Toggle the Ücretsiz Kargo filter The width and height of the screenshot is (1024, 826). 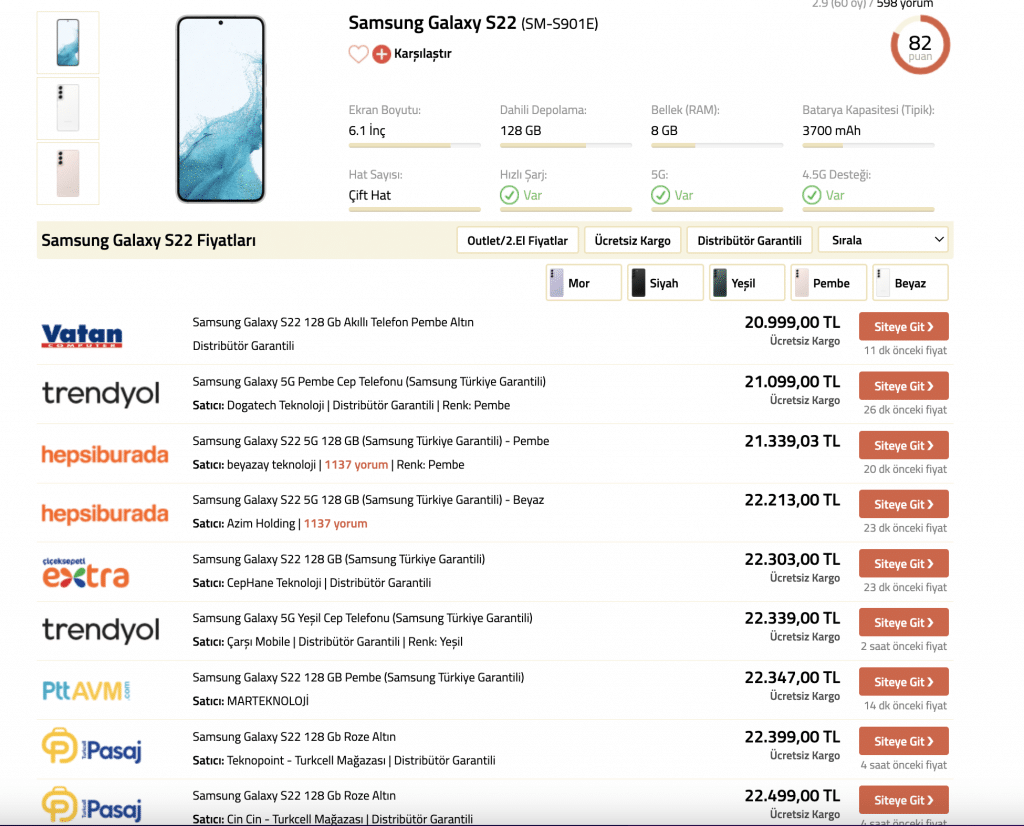click(x=632, y=240)
